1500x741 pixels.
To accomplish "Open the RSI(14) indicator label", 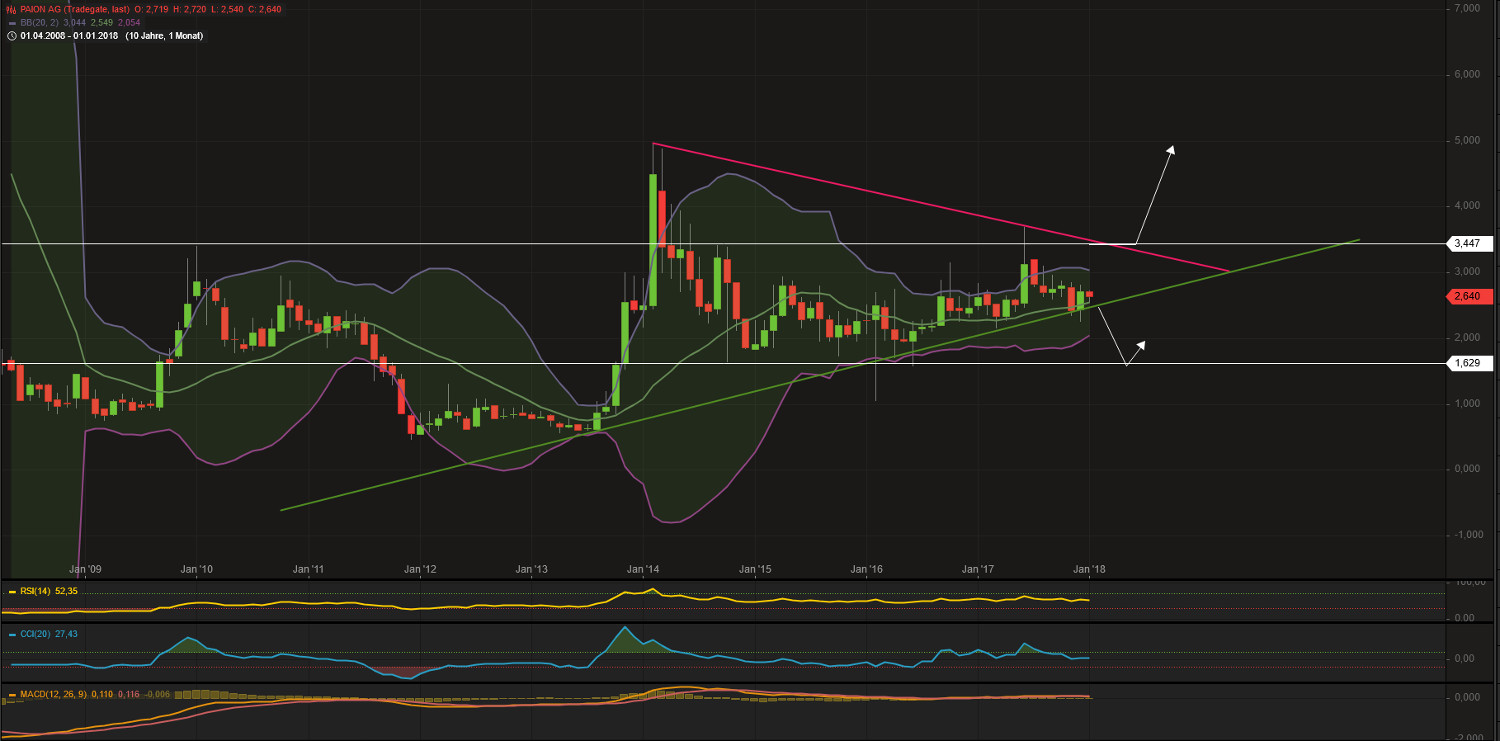I will pyautogui.click(x=36, y=592).
